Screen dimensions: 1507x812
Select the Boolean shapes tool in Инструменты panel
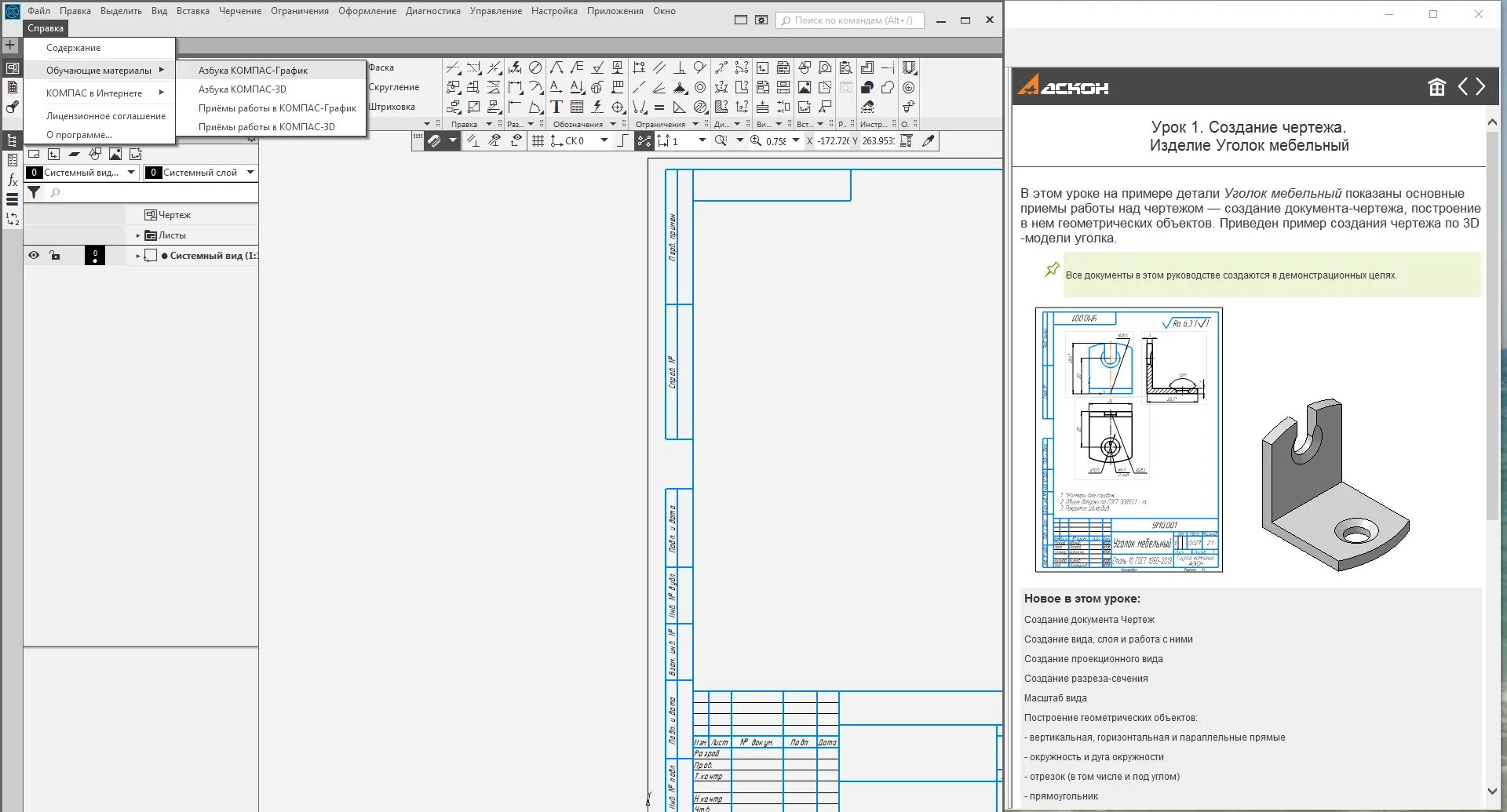click(x=867, y=87)
